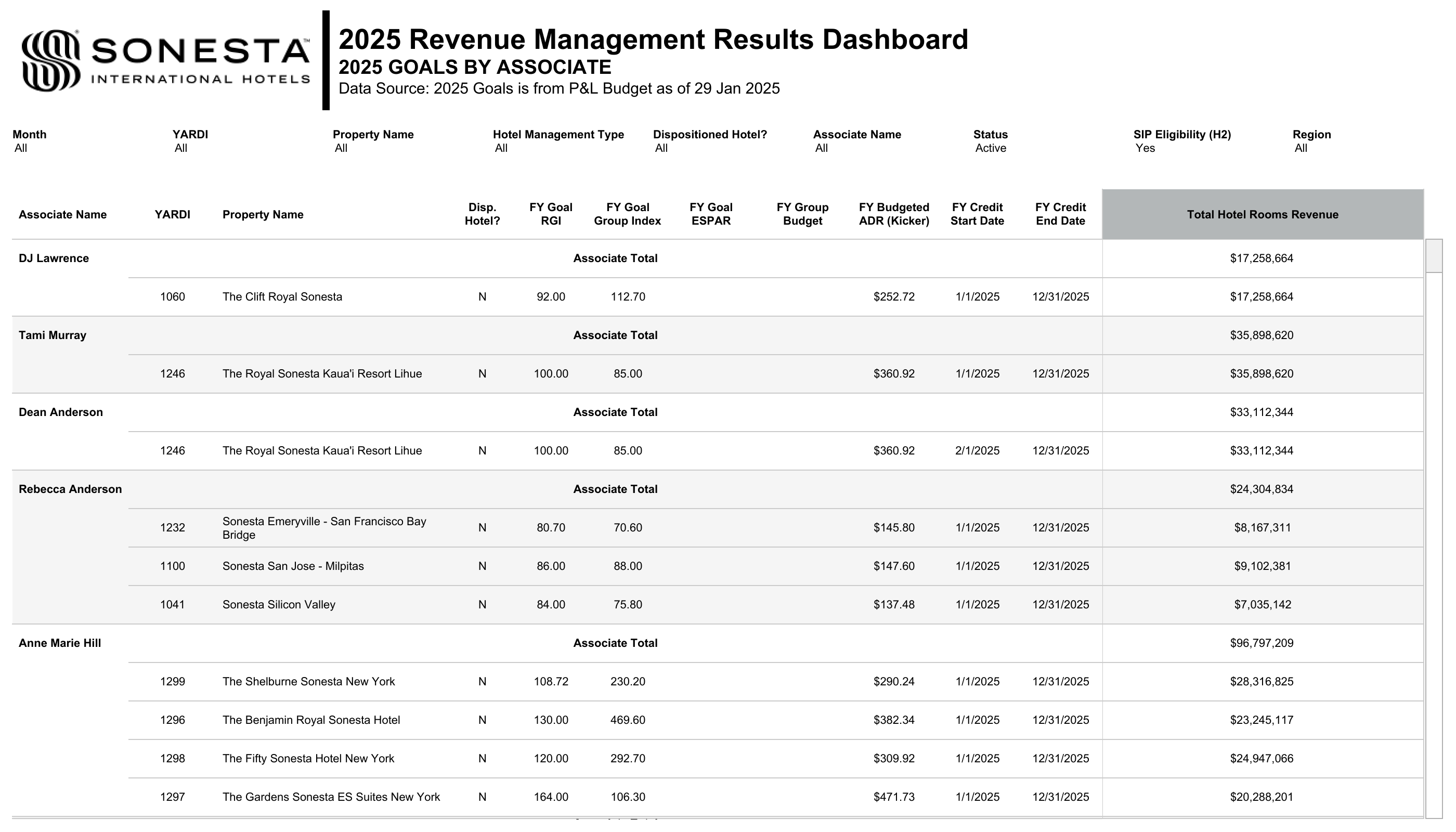
Task: Click the YARDI column header in table
Action: pos(172,215)
